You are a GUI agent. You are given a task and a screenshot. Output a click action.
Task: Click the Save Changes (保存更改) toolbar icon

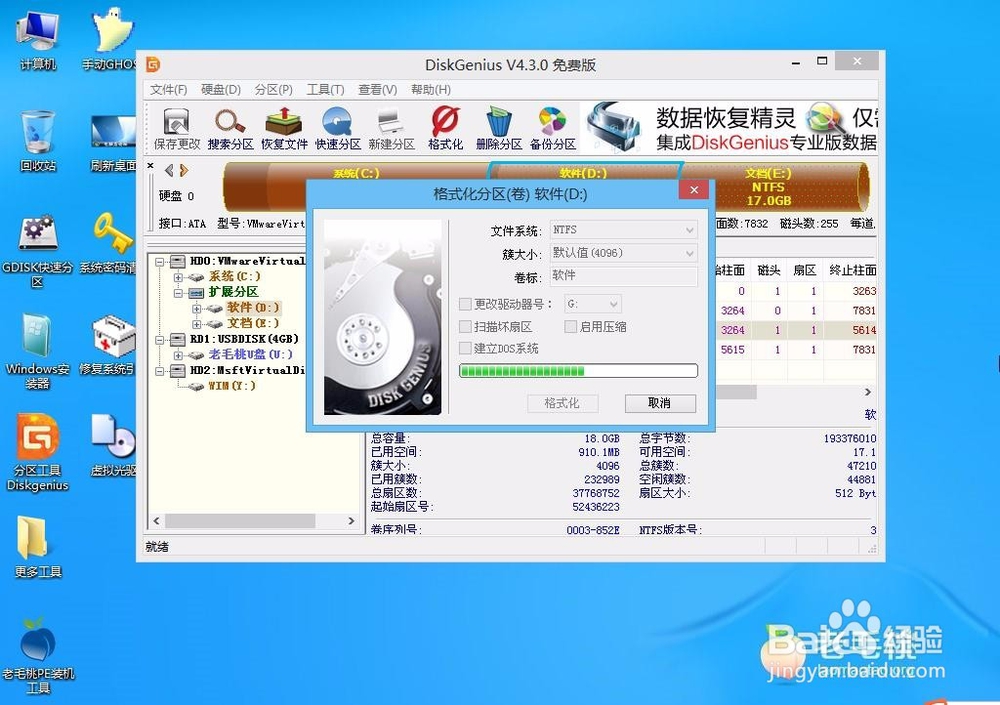(177, 128)
